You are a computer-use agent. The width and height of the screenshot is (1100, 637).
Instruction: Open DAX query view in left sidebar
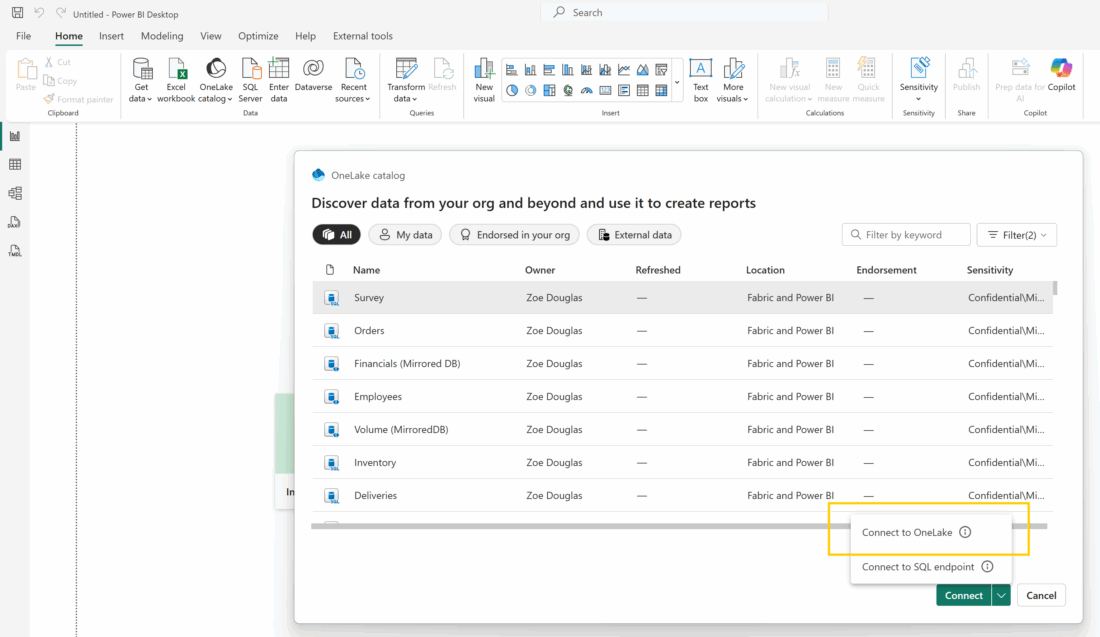15,222
